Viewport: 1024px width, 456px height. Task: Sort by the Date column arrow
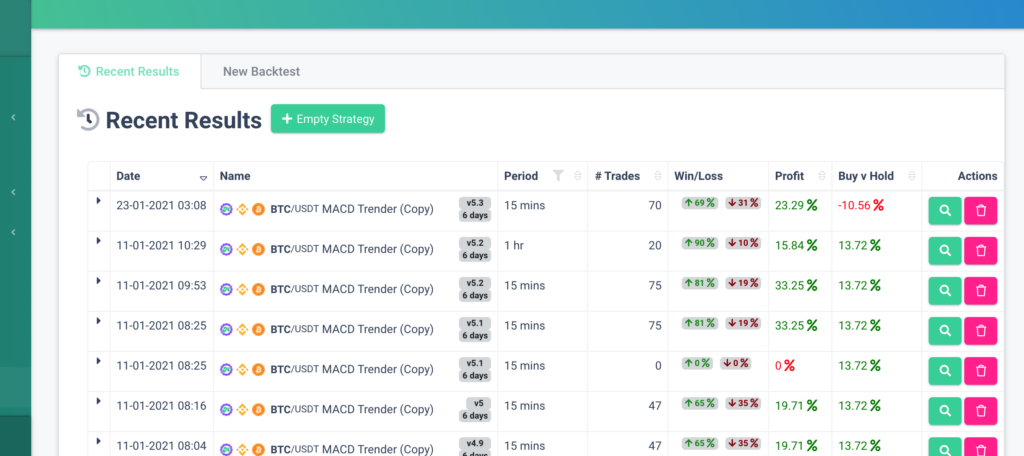click(203, 177)
